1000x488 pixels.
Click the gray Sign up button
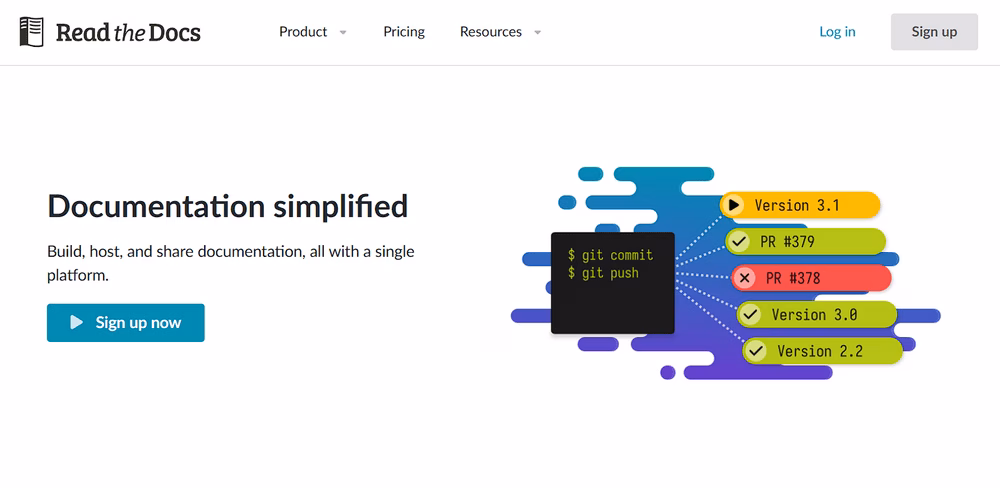click(x=934, y=32)
